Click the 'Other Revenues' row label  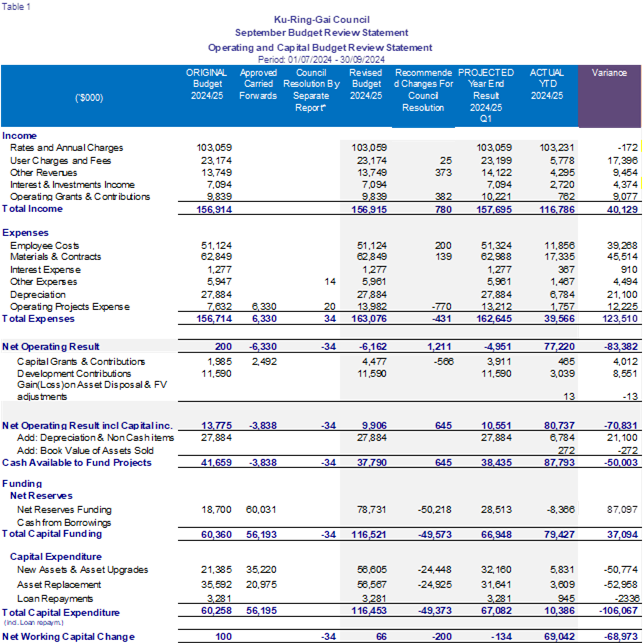pyautogui.click(x=44, y=172)
